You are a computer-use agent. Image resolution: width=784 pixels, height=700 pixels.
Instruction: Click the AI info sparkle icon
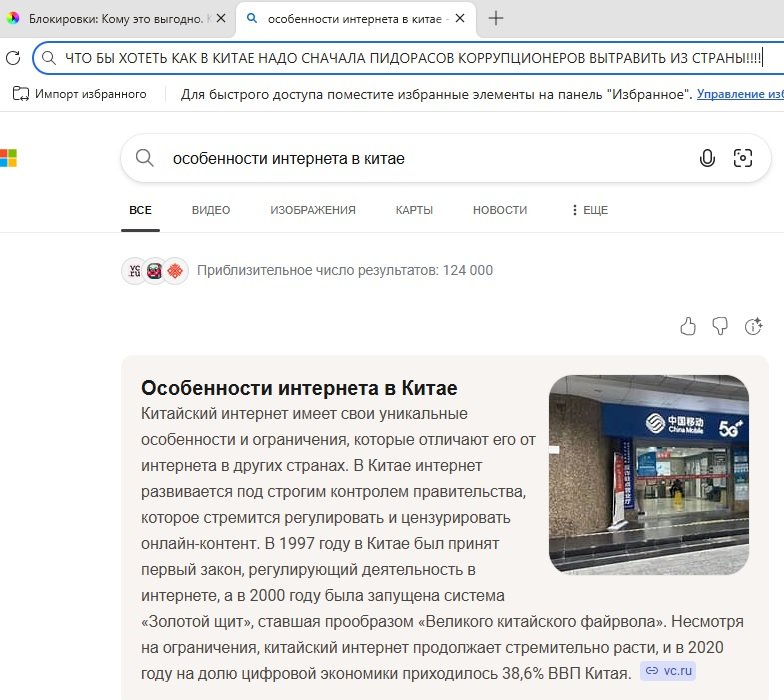point(754,326)
